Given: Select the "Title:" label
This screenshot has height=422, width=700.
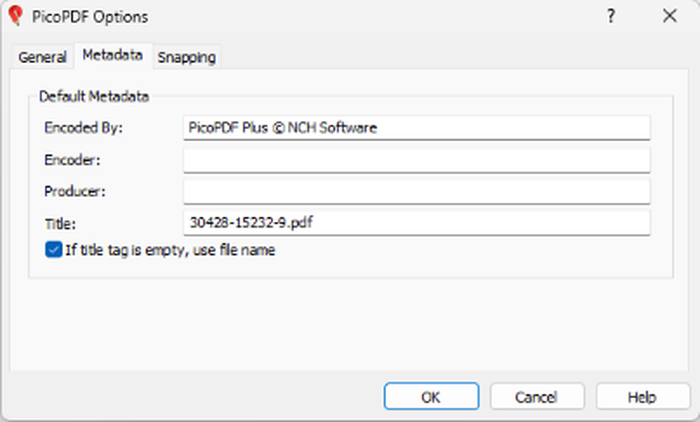Looking at the screenshot, I should pos(60,223).
